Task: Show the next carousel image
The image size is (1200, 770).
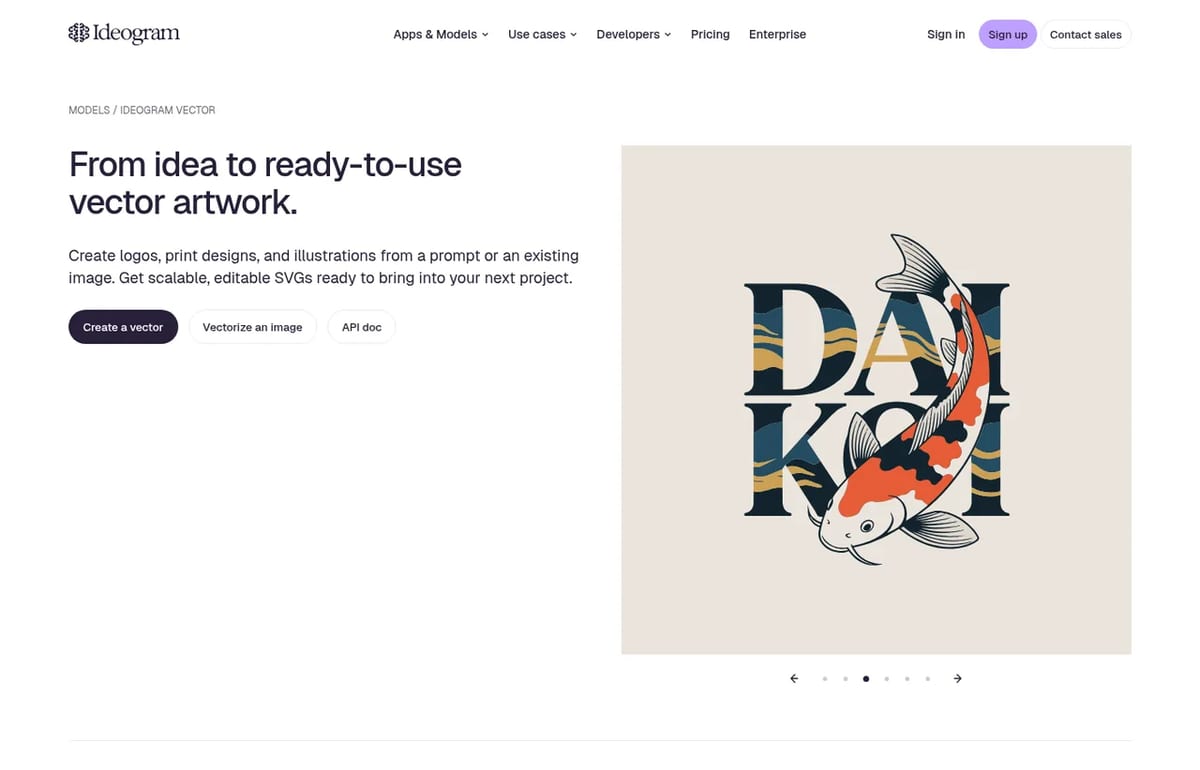Action: coord(958,679)
